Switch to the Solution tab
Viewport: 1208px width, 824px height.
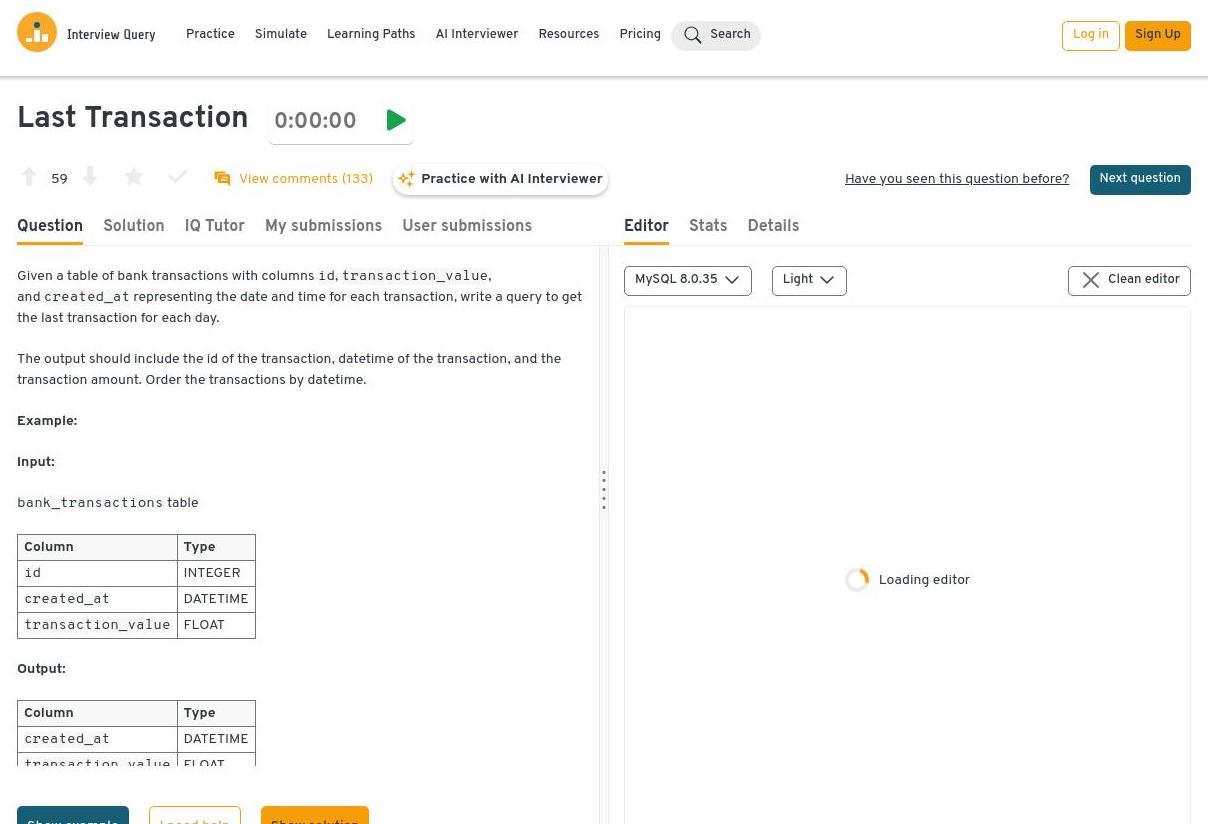tap(133, 227)
